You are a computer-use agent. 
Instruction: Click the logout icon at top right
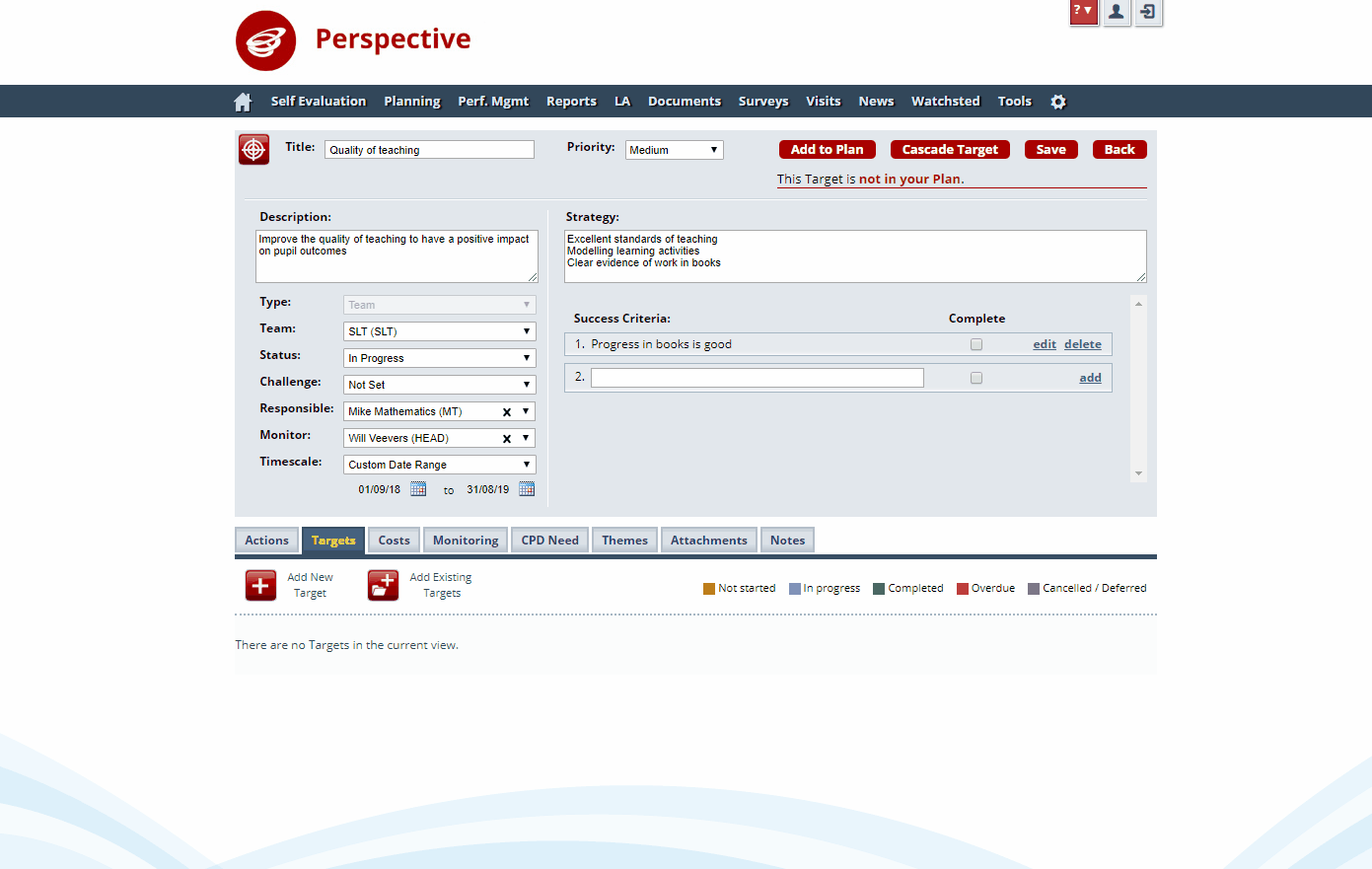click(1148, 12)
